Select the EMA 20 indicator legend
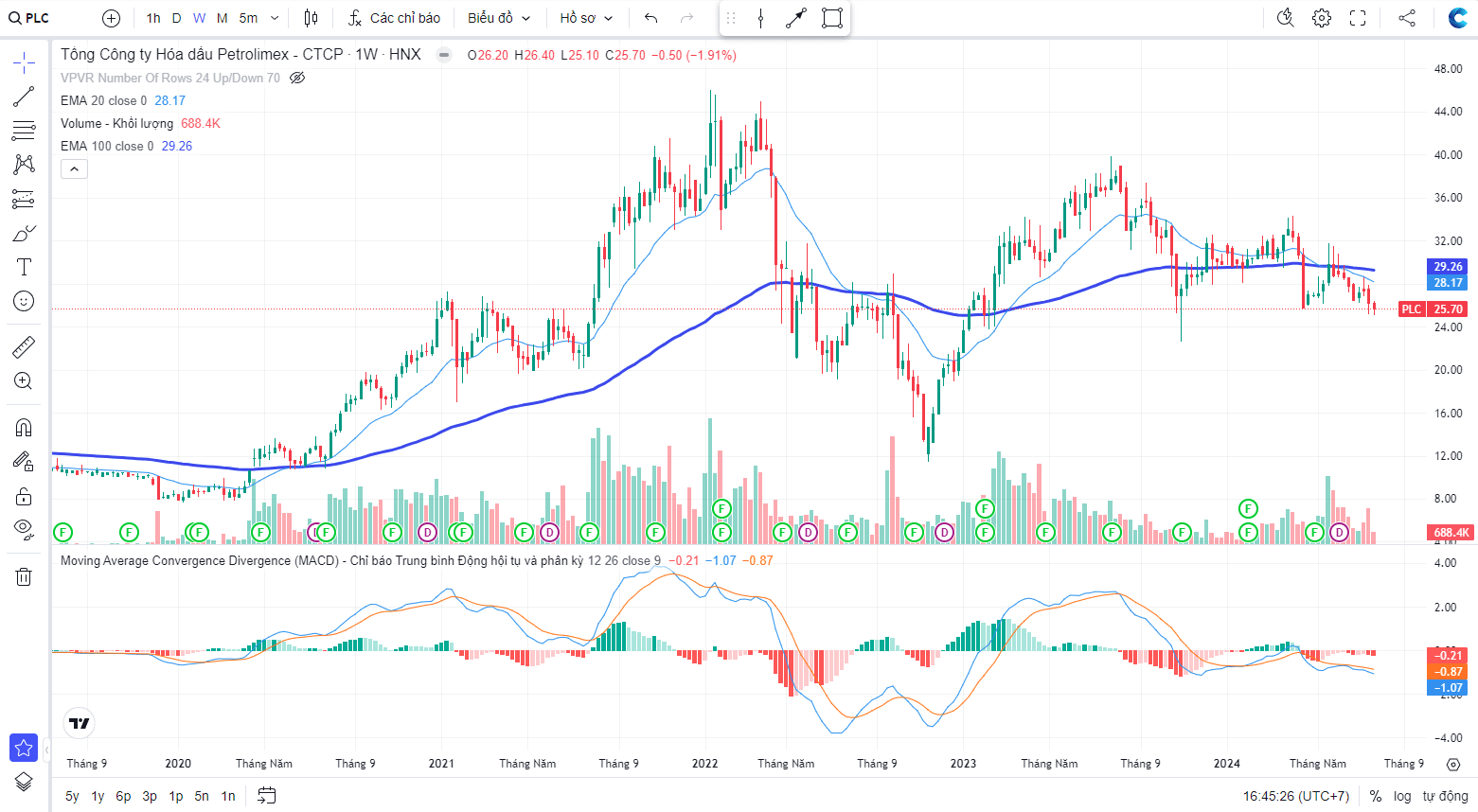The image size is (1478, 812). [x=103, y=100]
